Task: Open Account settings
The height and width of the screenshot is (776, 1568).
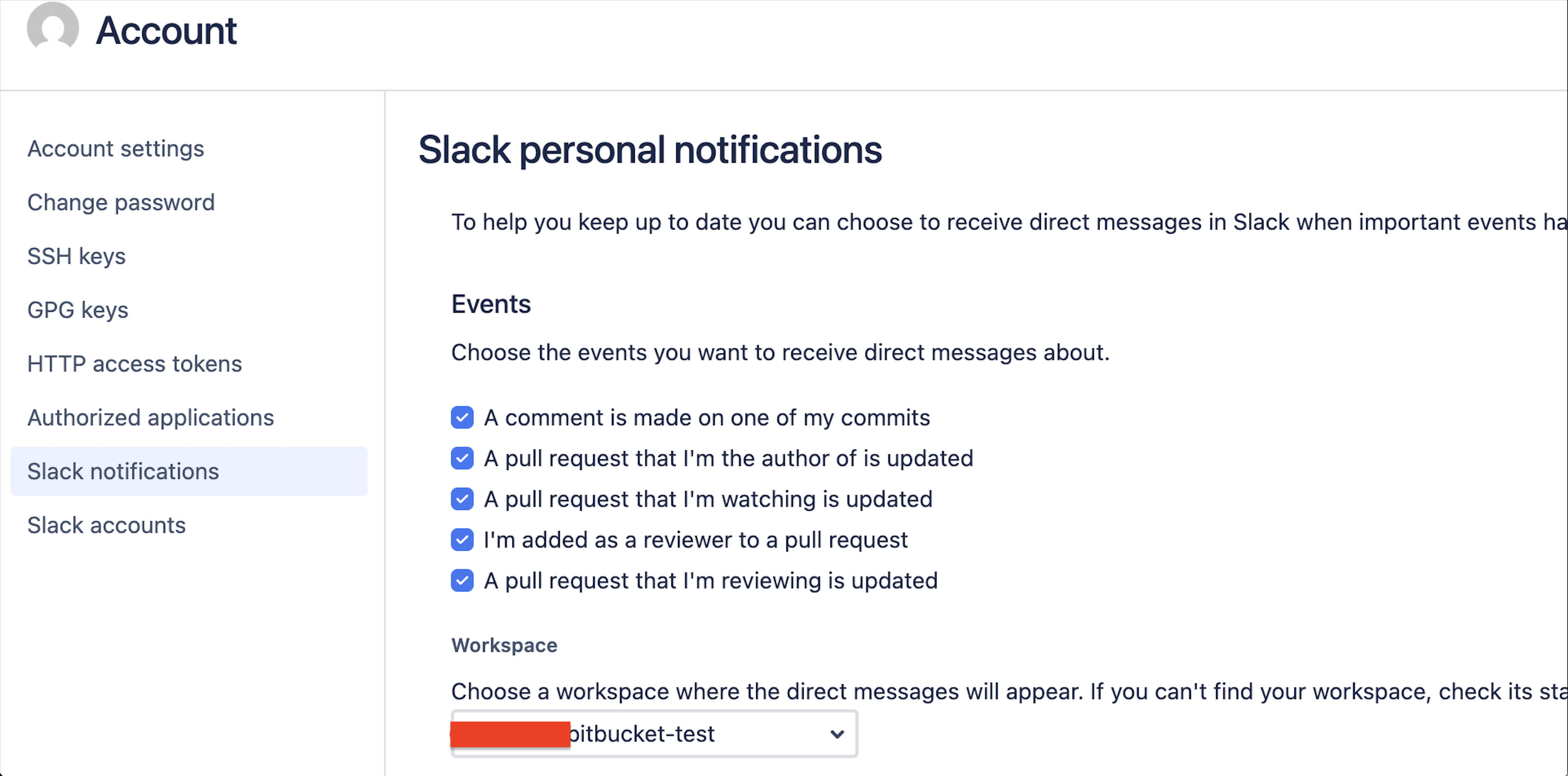Action: (x=116, y=148)
